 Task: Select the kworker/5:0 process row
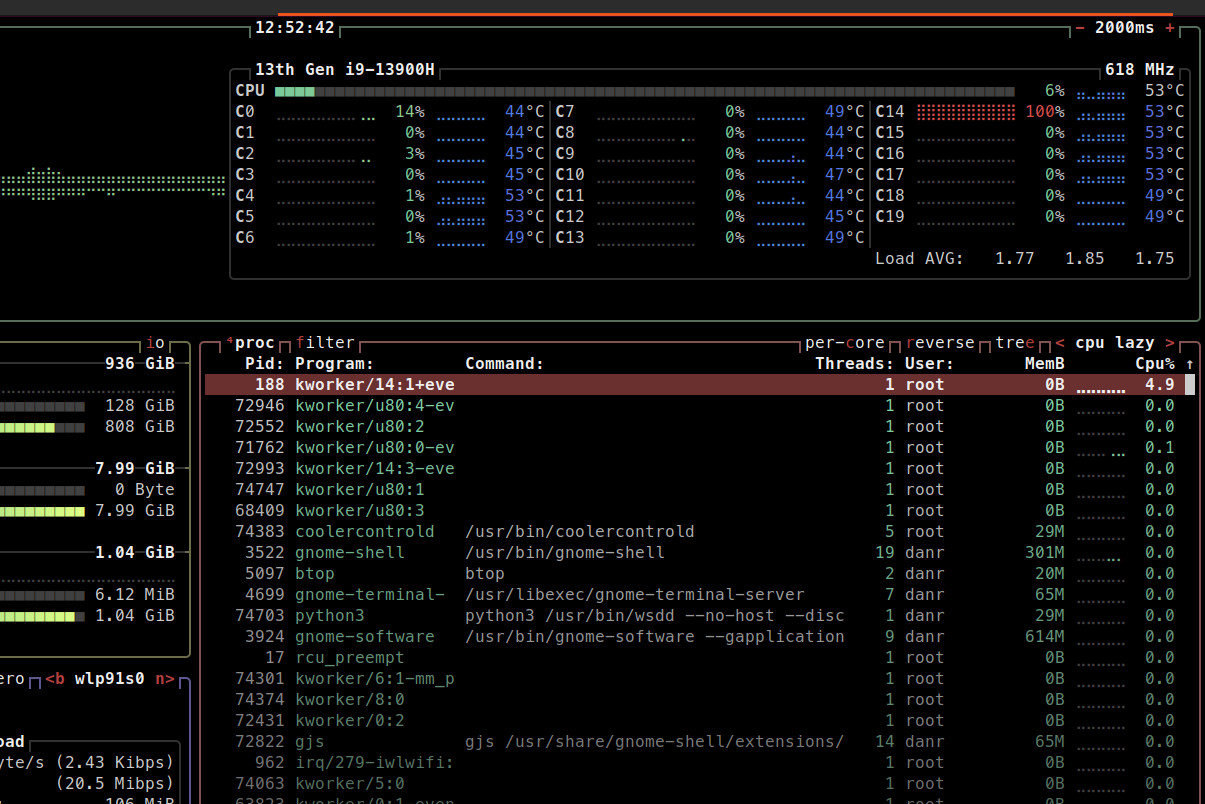695,783
